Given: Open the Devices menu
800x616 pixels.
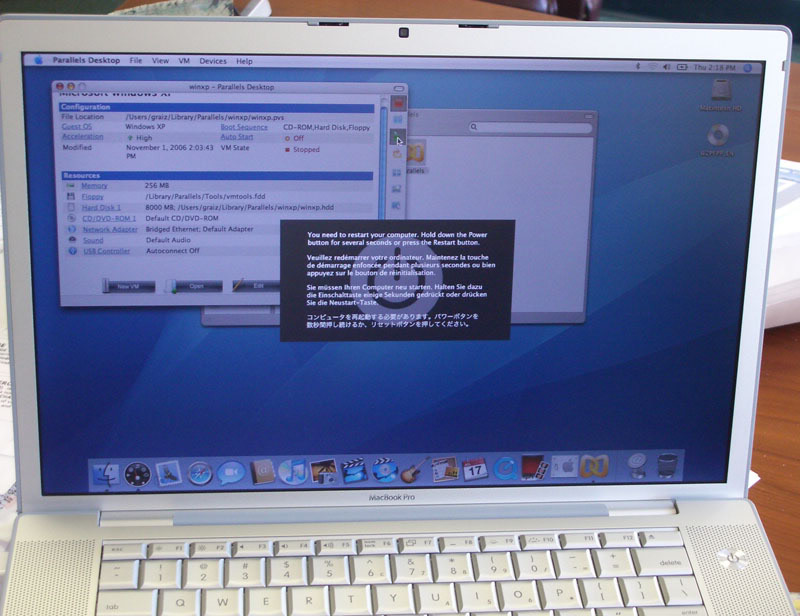Looking at the screenshot, I should pos(213,61).
